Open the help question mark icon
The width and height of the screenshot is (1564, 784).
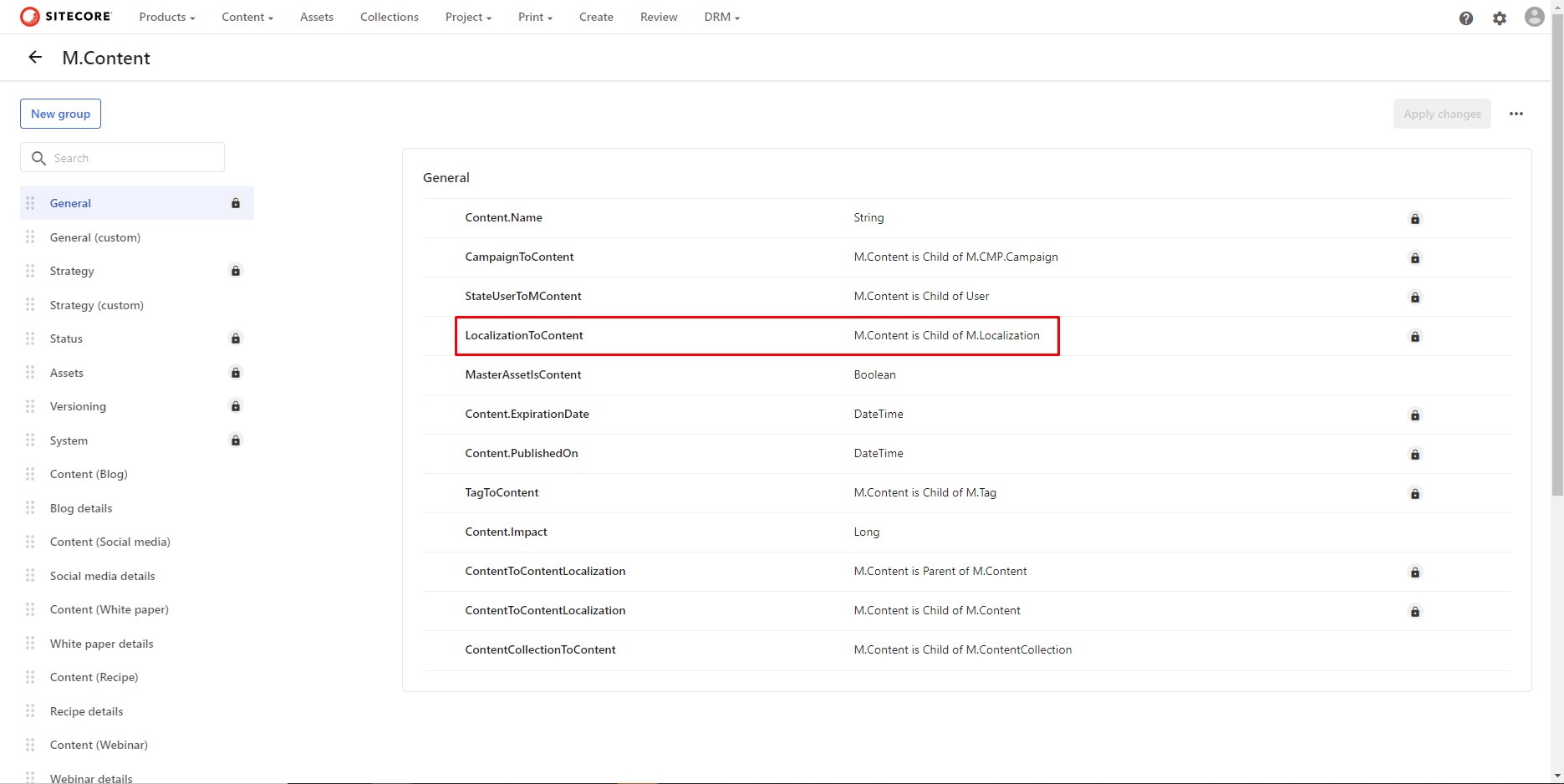1466,18
